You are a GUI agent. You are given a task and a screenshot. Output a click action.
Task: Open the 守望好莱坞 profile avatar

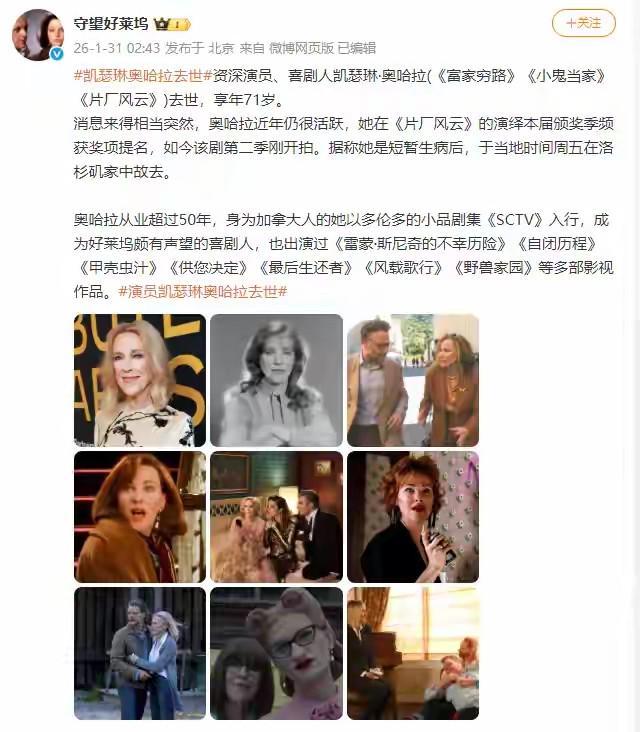(37, 35)
